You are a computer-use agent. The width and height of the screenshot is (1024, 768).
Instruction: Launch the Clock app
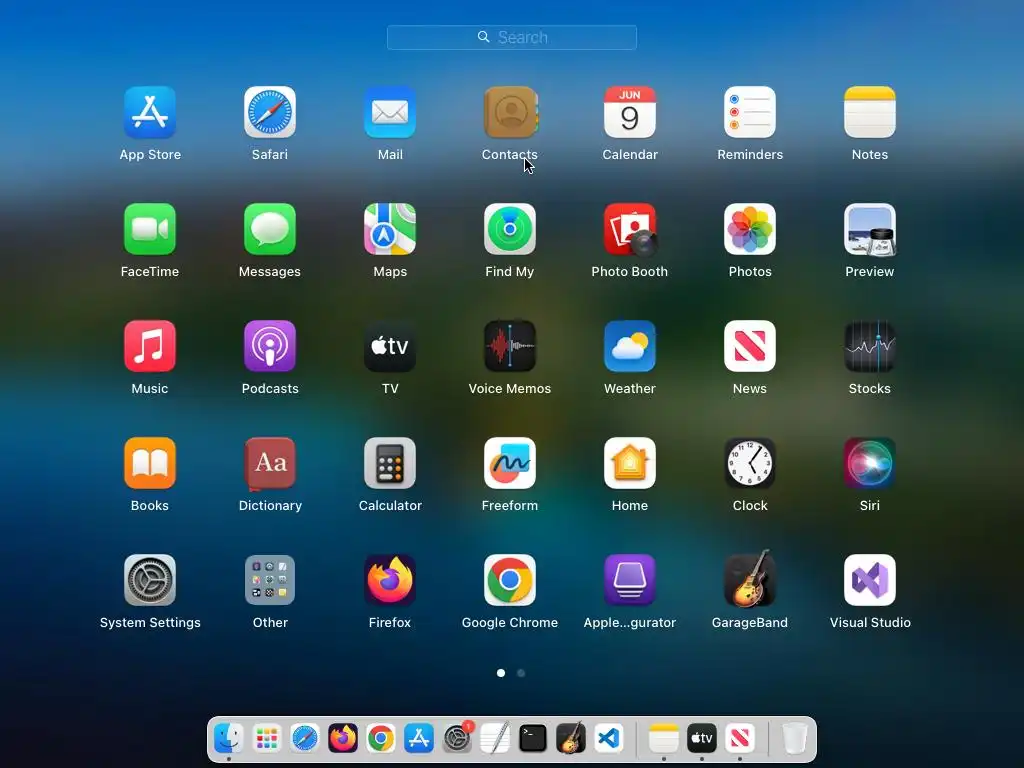(x=750, y=463)
